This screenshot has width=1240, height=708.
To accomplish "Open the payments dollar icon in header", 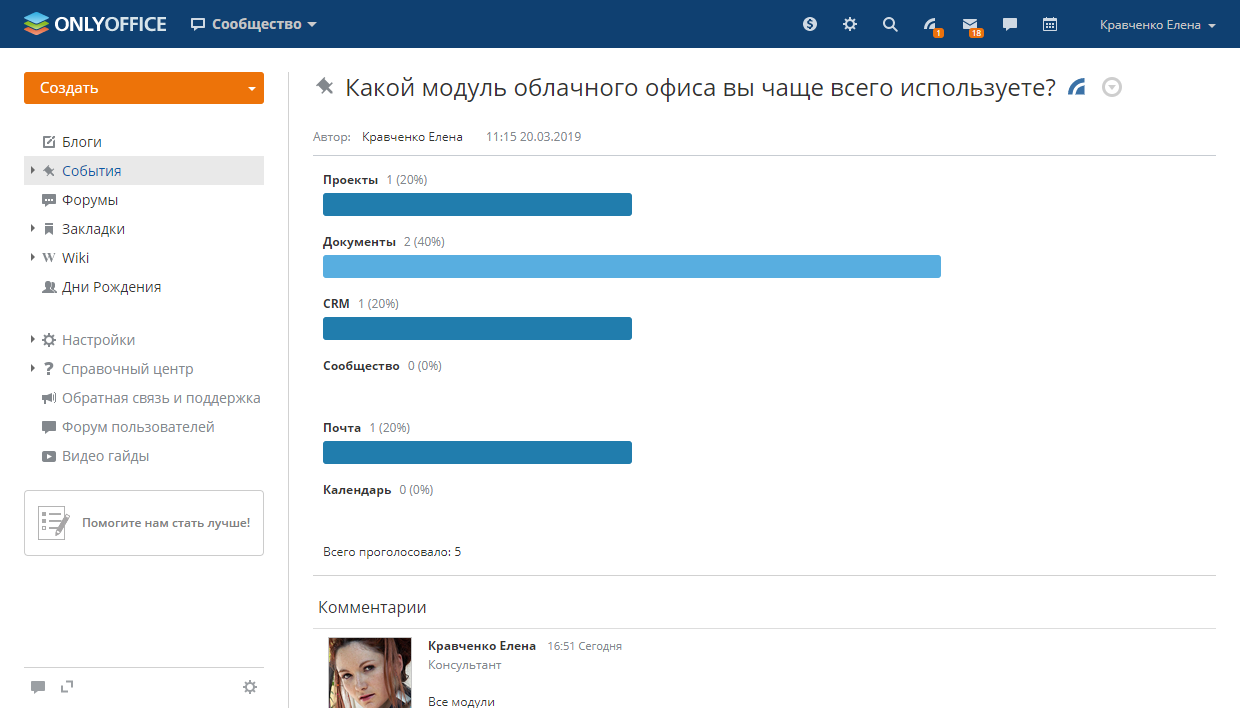I will [810, 24].
